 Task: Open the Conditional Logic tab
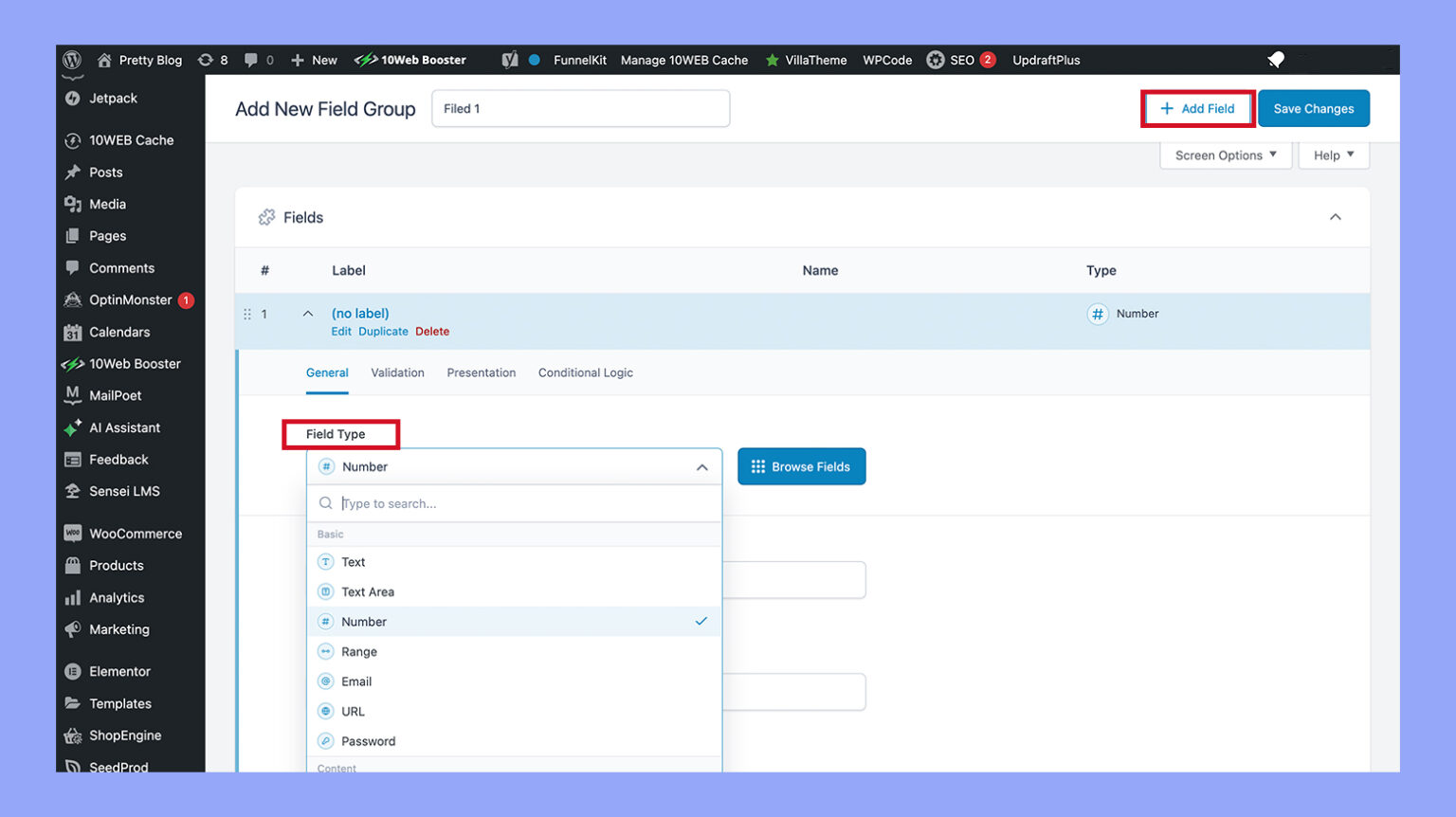tap(585, 372)
